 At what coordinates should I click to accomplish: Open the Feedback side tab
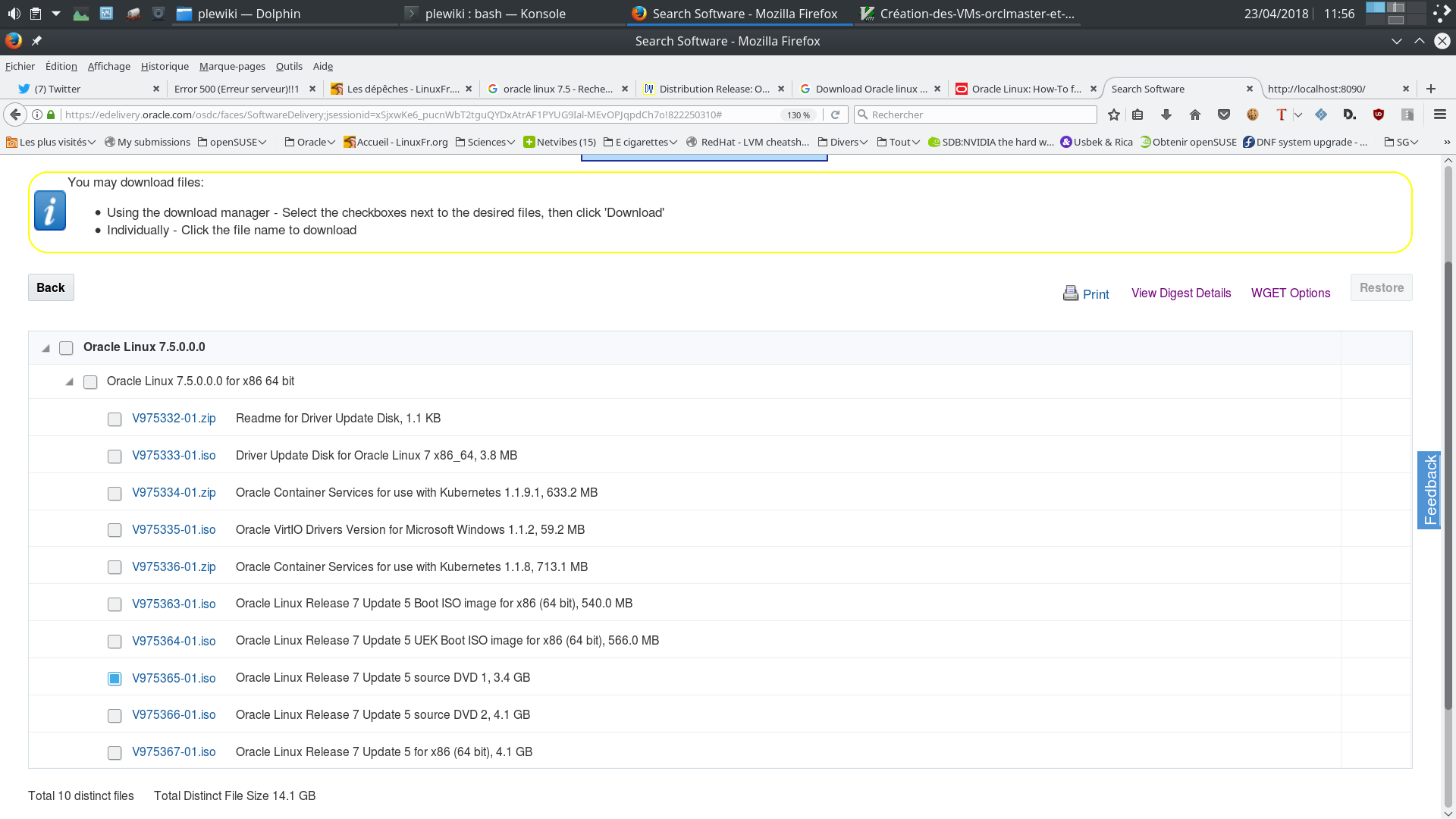click(x=1429, y=490)
